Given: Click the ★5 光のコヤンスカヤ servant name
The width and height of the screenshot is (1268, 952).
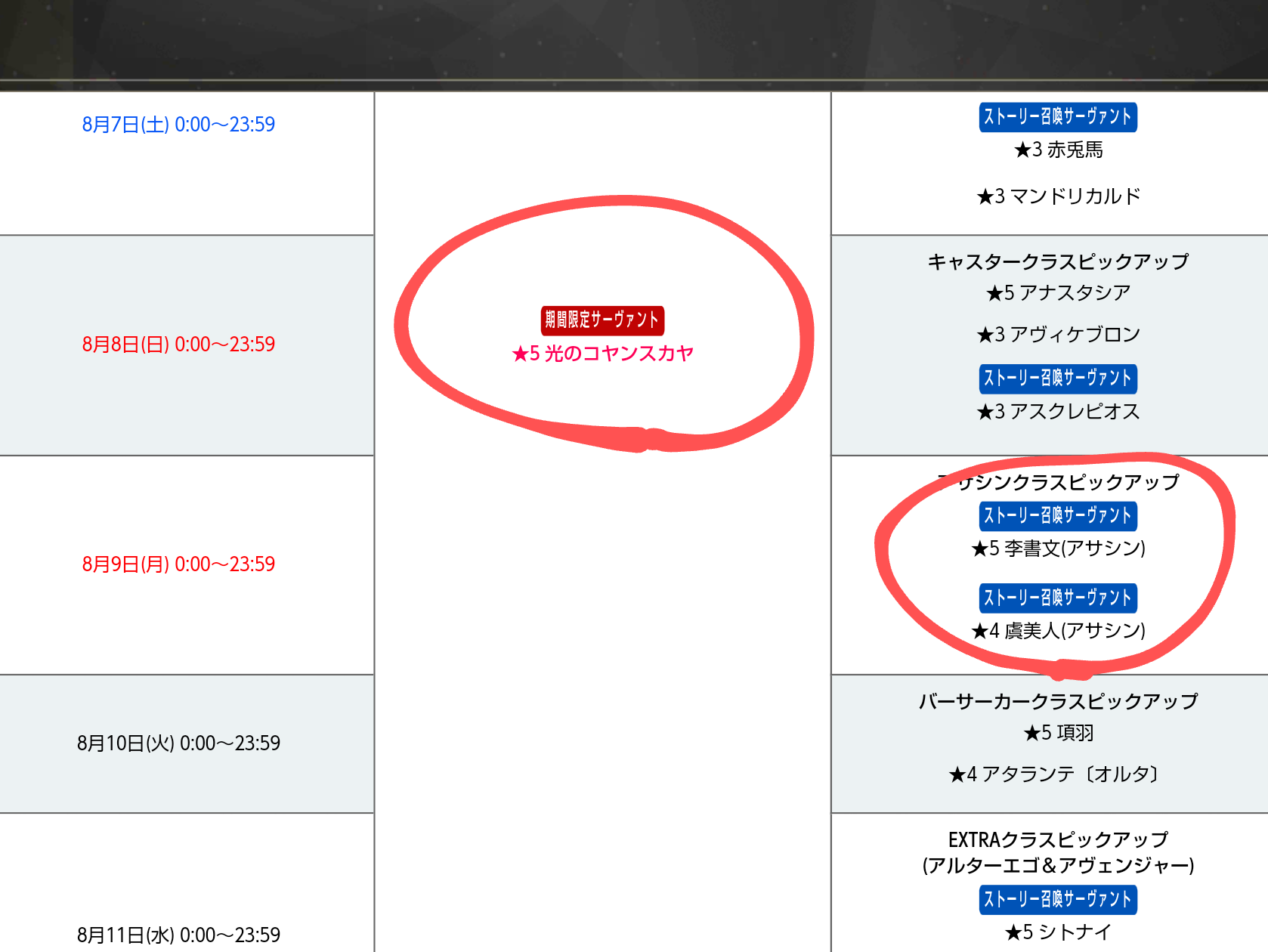Looking at the screenshot, I should coord(602,354).
